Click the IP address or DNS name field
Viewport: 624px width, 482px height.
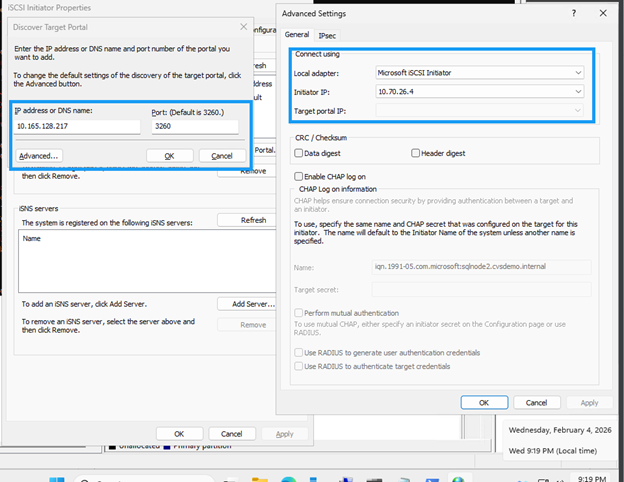pos(77,127)
